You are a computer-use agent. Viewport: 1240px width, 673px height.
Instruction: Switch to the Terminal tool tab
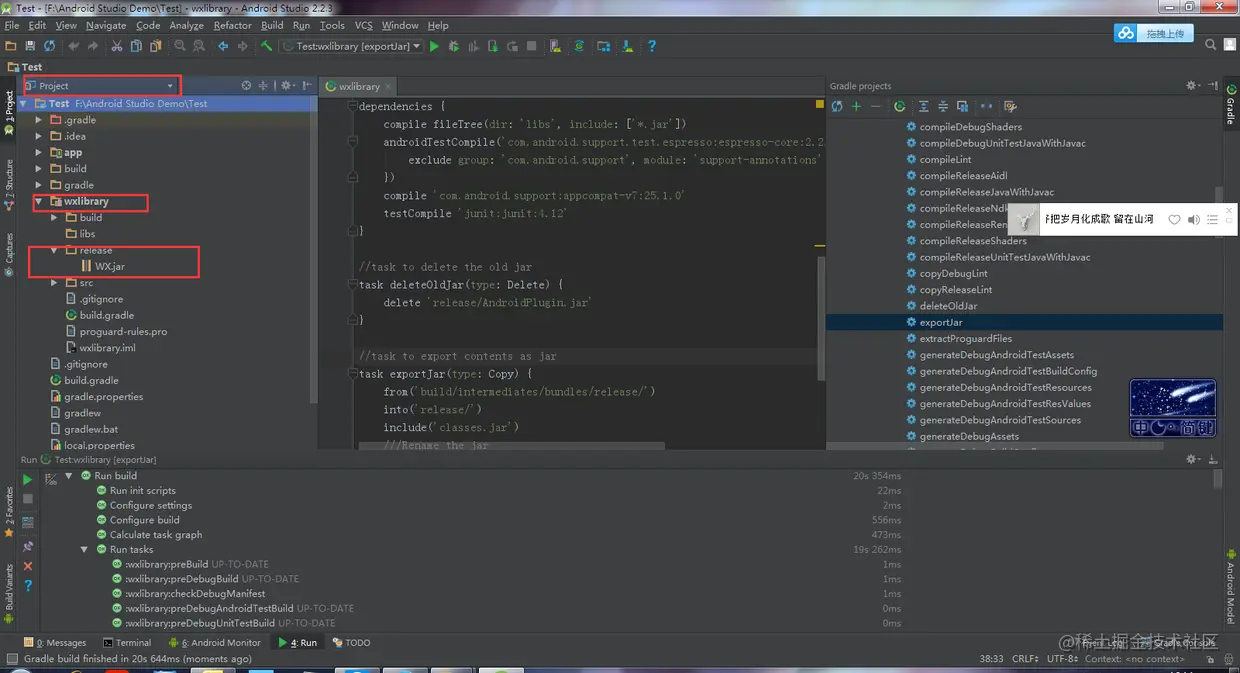tap(126, 643)
